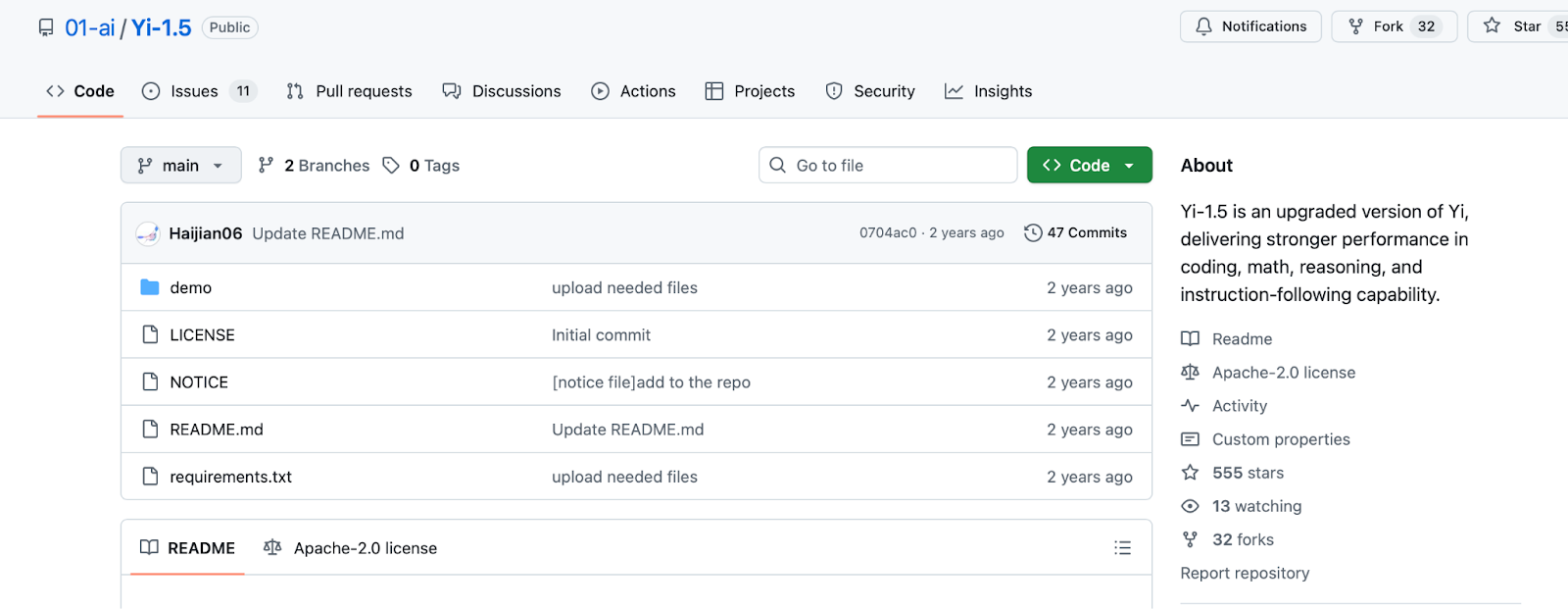Click the star icon beside 555 stars
The width and height of the screenshot is (1568, 609).
click(1190, 472)
